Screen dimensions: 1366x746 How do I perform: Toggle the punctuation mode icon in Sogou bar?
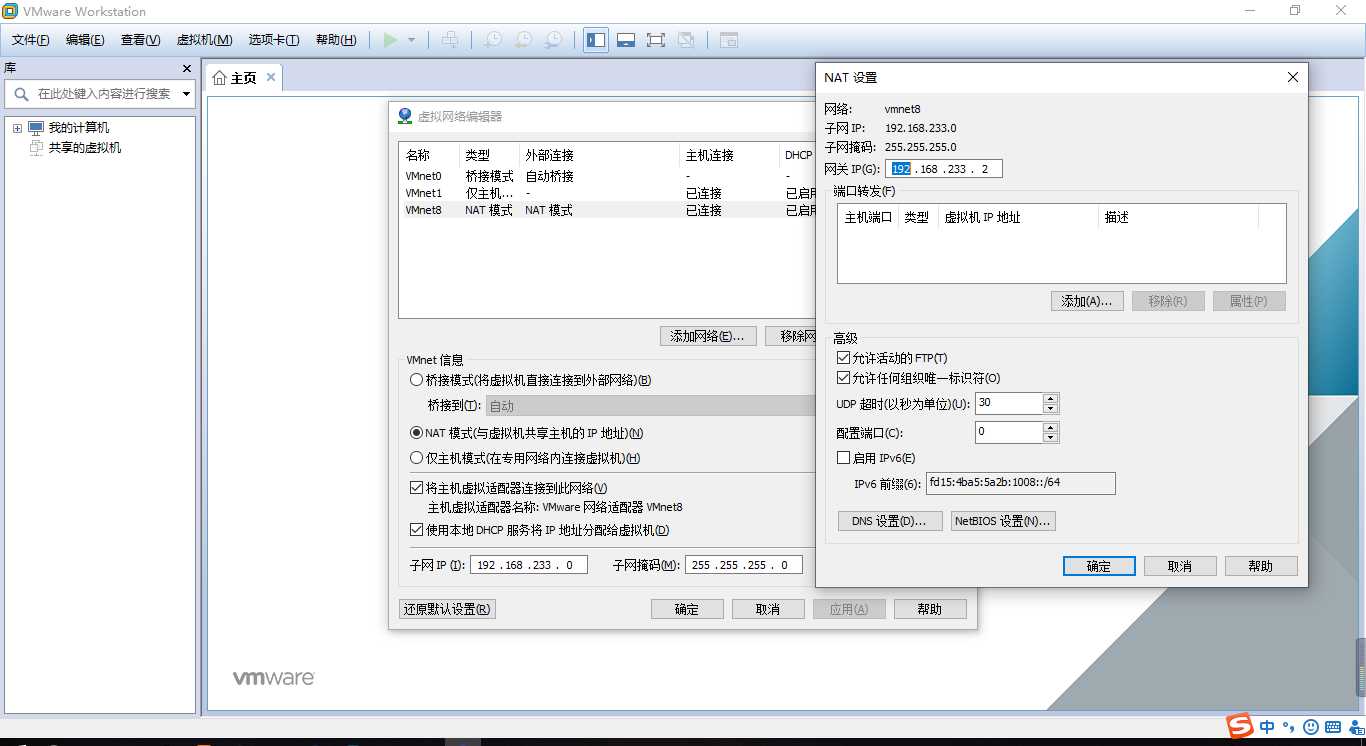click(x=1289, y=727)
